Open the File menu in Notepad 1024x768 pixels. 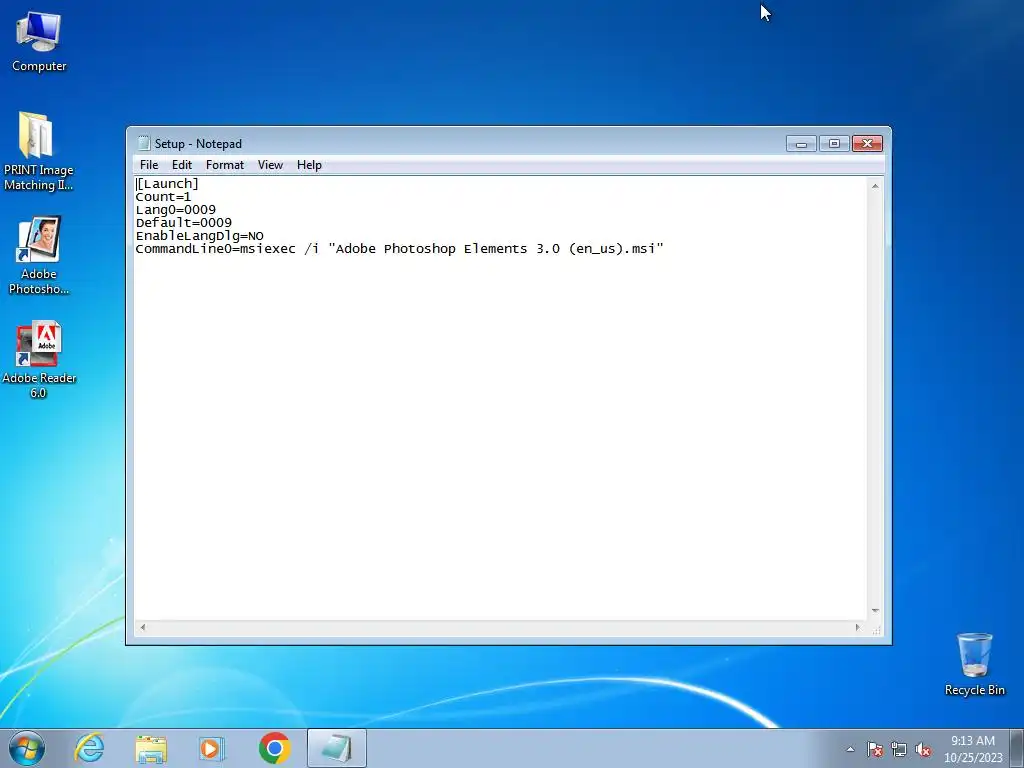coord(149,165)
